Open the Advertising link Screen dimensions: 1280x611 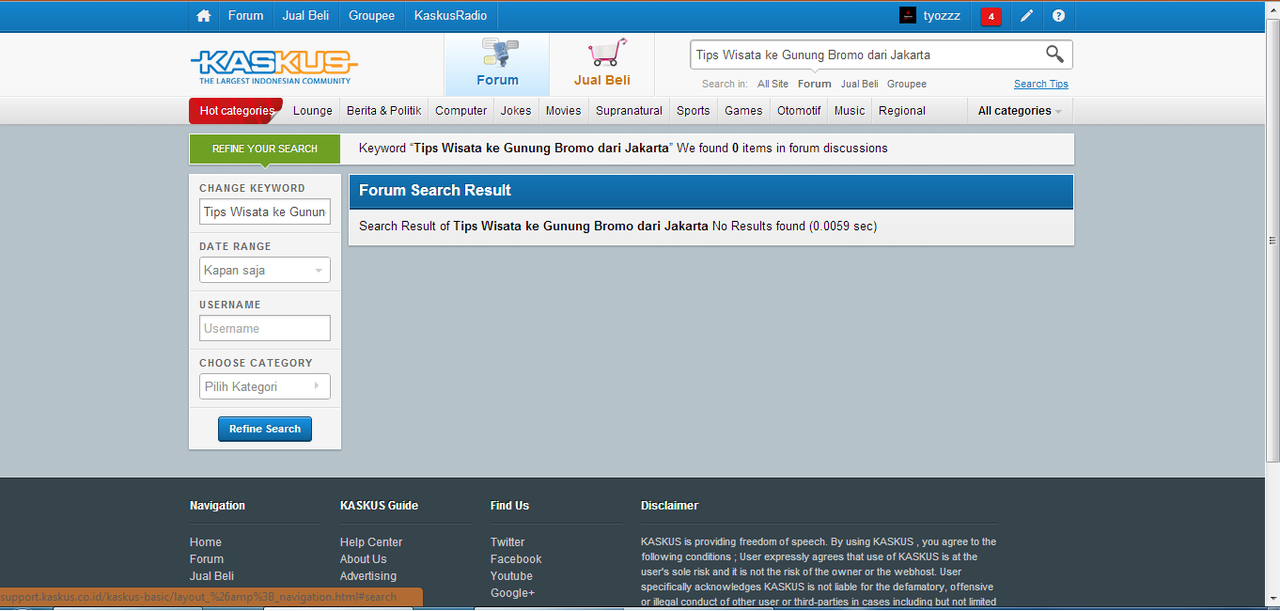click(368, 576)
